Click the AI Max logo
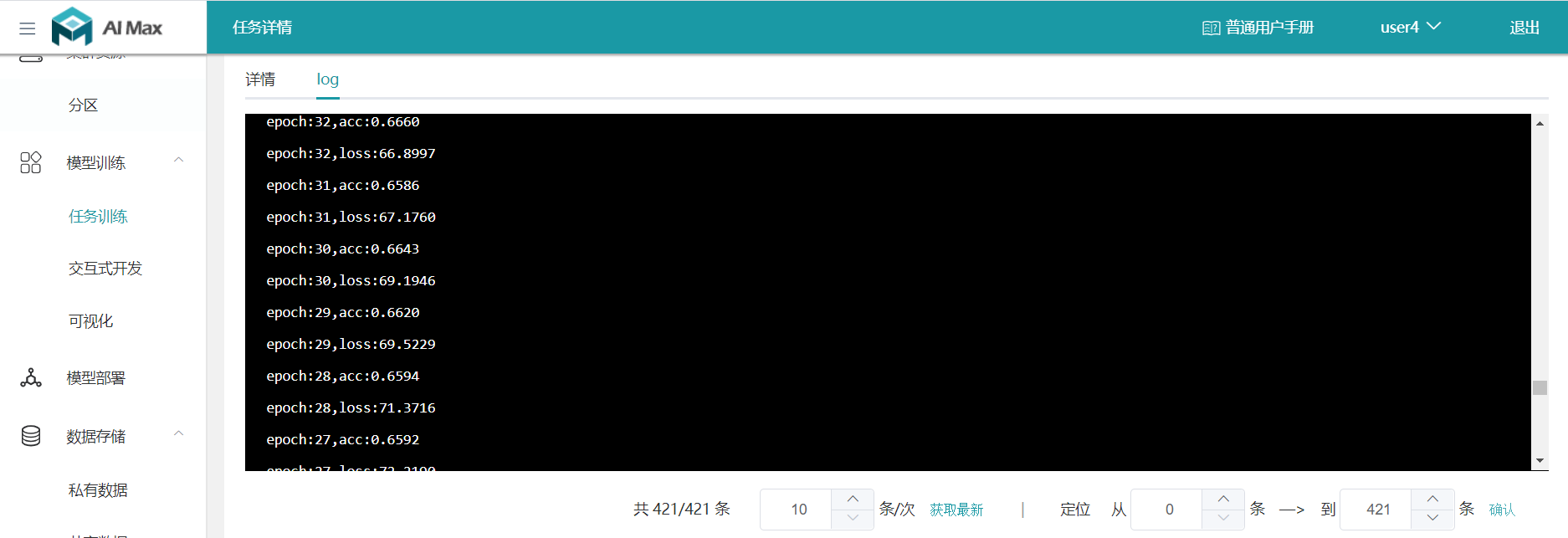Screen dimensions: 1568x538 click(x=107, y=27)
